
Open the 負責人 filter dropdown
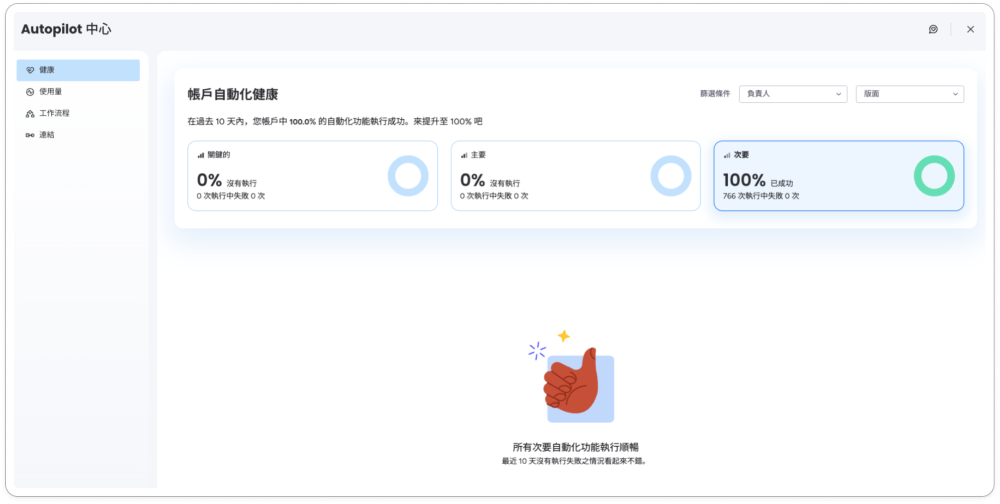pyautogui.click(x=793, y=94)
